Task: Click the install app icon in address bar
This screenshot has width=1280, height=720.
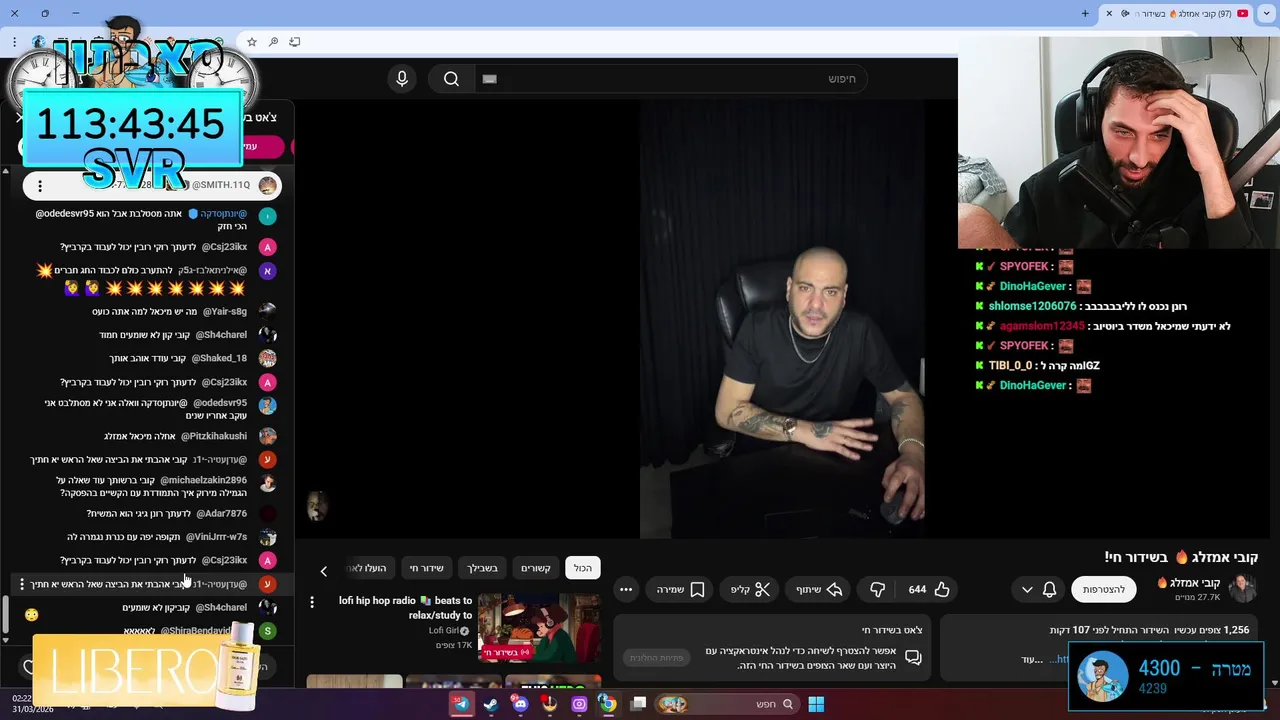Action: click(x=295, y=42)
